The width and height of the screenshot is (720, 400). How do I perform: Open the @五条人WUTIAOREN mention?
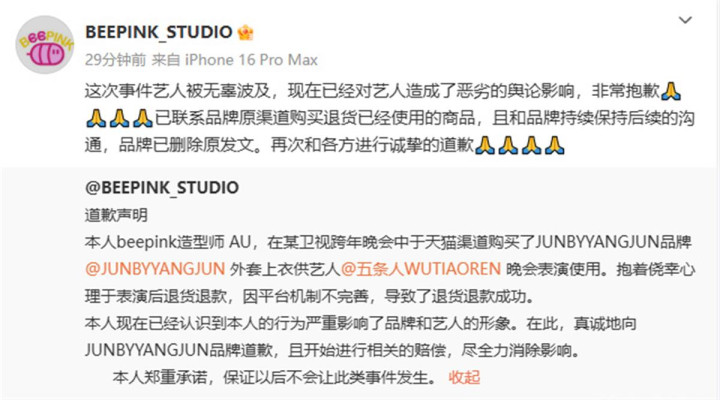pyautogui.click(x=421, y=269)
